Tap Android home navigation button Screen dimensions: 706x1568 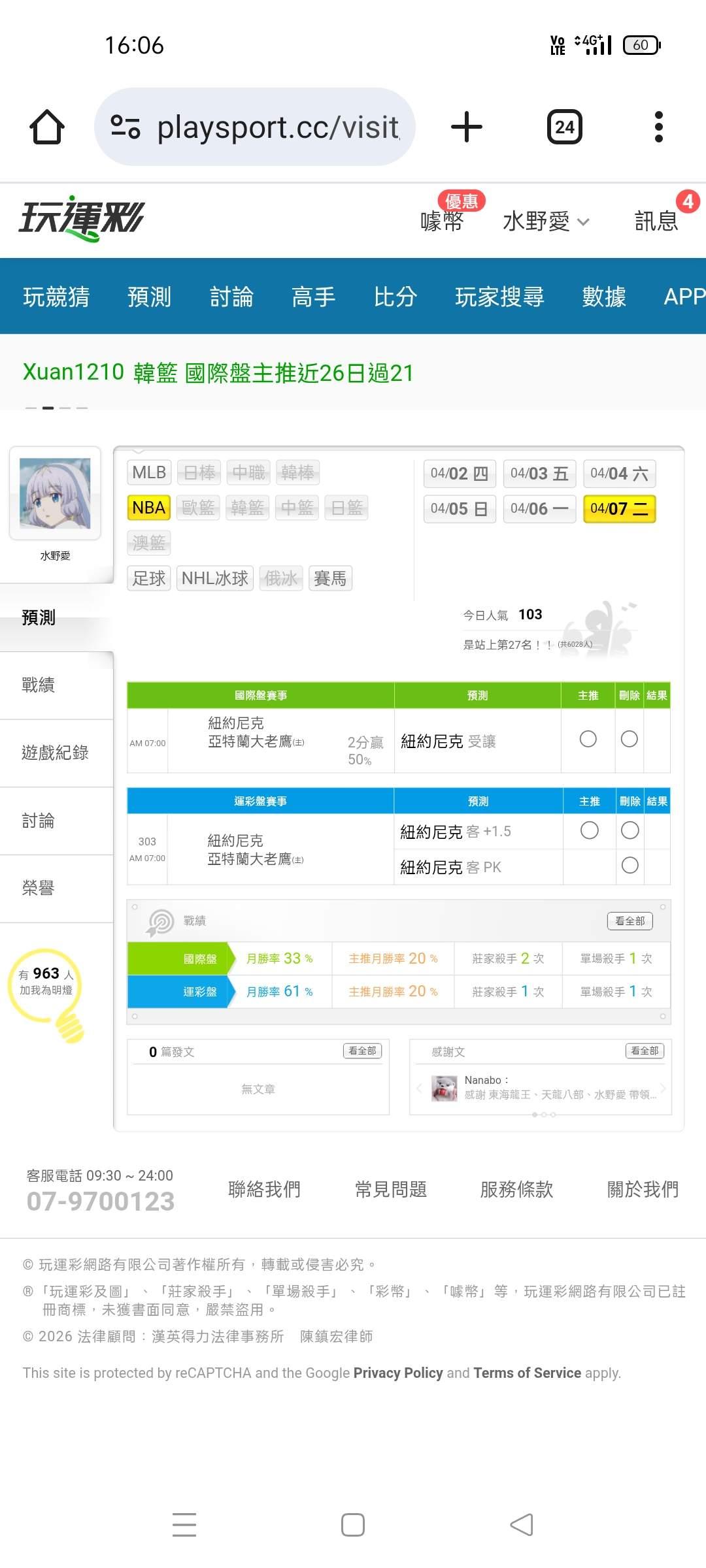point(353,1525)
